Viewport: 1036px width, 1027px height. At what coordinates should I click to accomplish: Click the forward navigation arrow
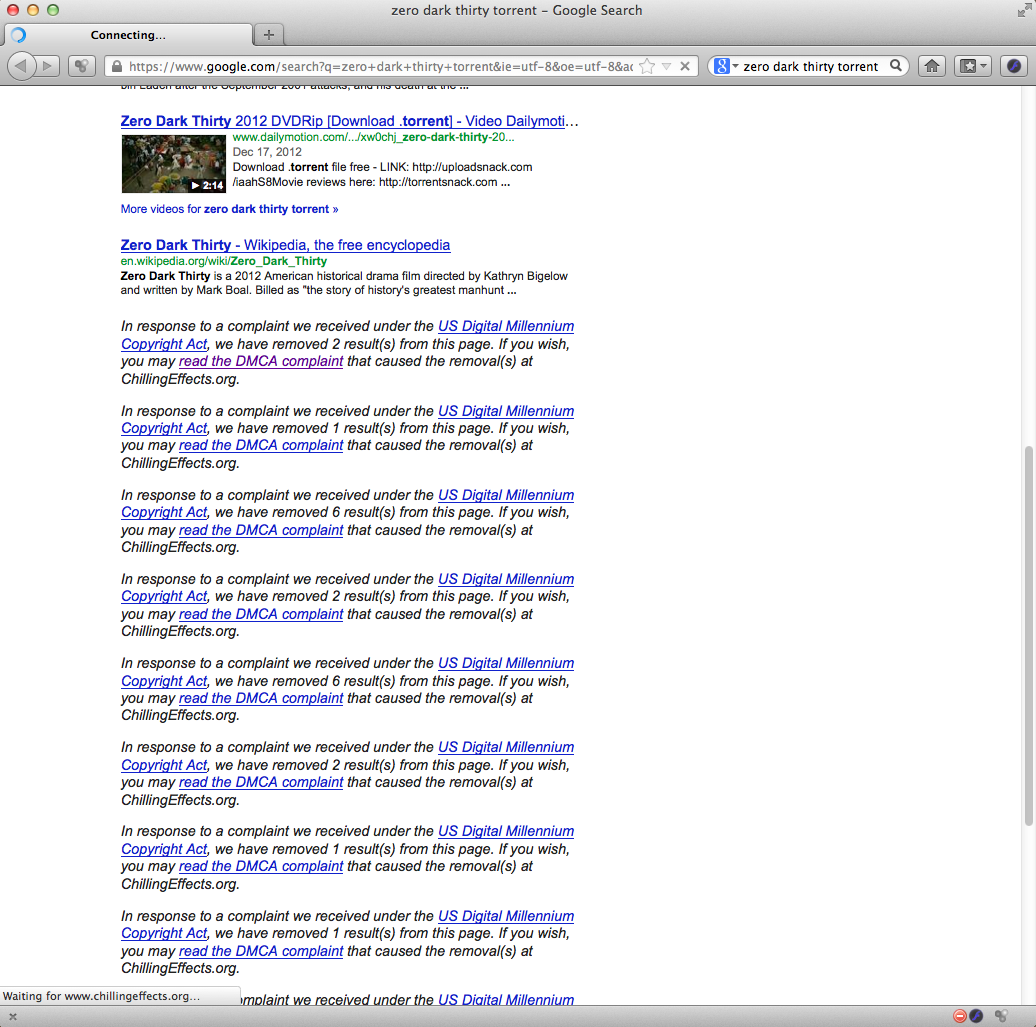[x=47, y=66]
